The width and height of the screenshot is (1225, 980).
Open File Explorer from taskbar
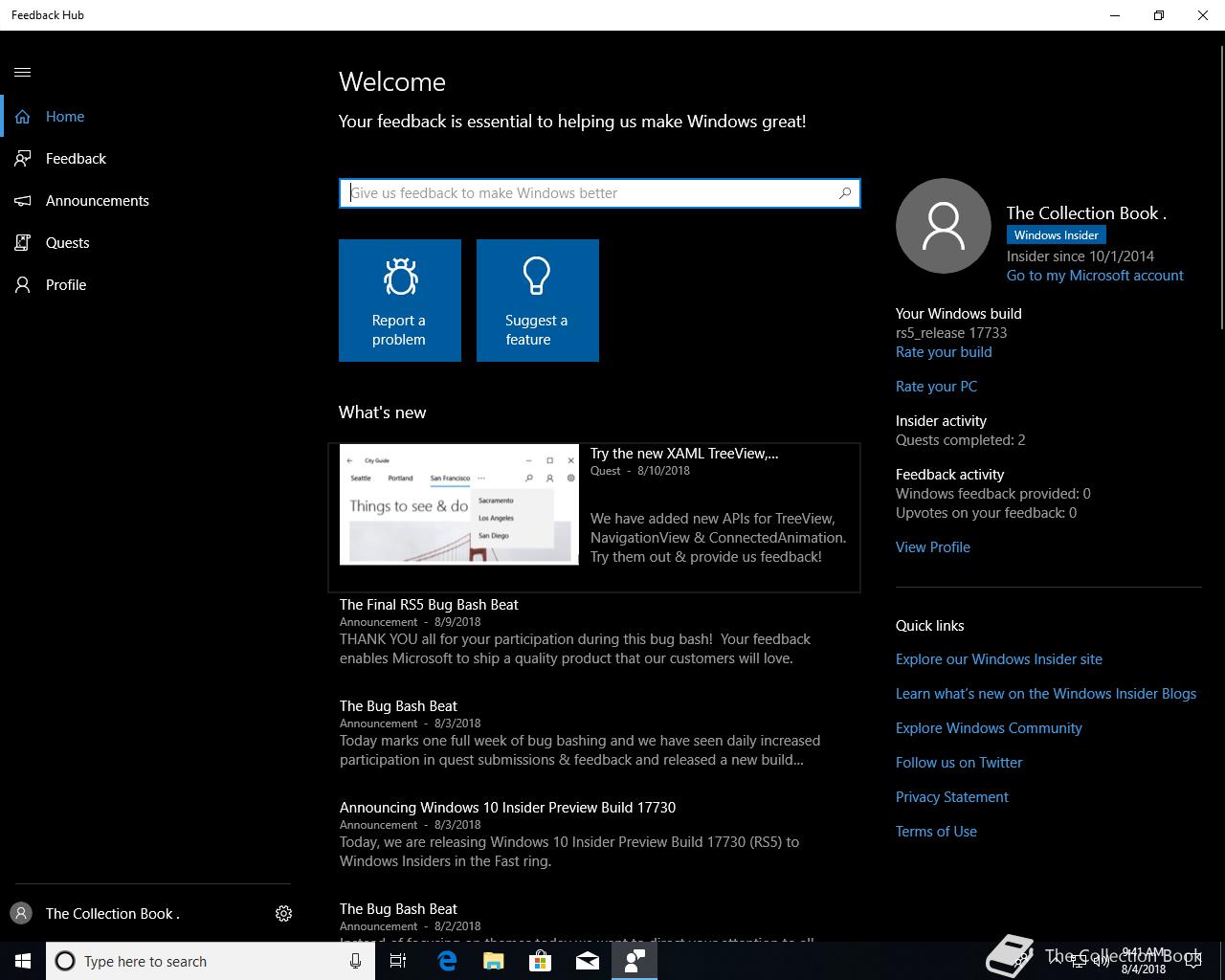[x=494, y=961]
